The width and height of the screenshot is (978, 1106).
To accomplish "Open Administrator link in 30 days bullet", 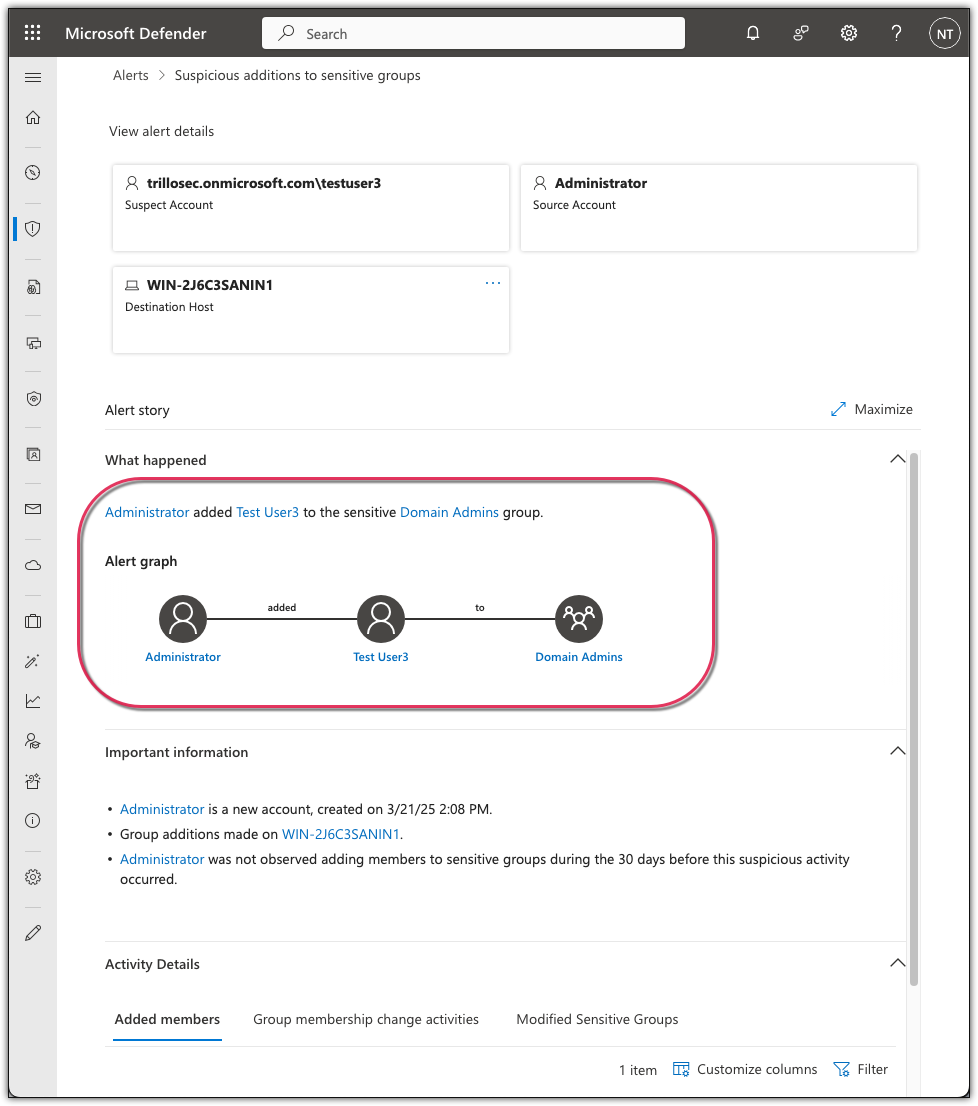I will point(162,860).
